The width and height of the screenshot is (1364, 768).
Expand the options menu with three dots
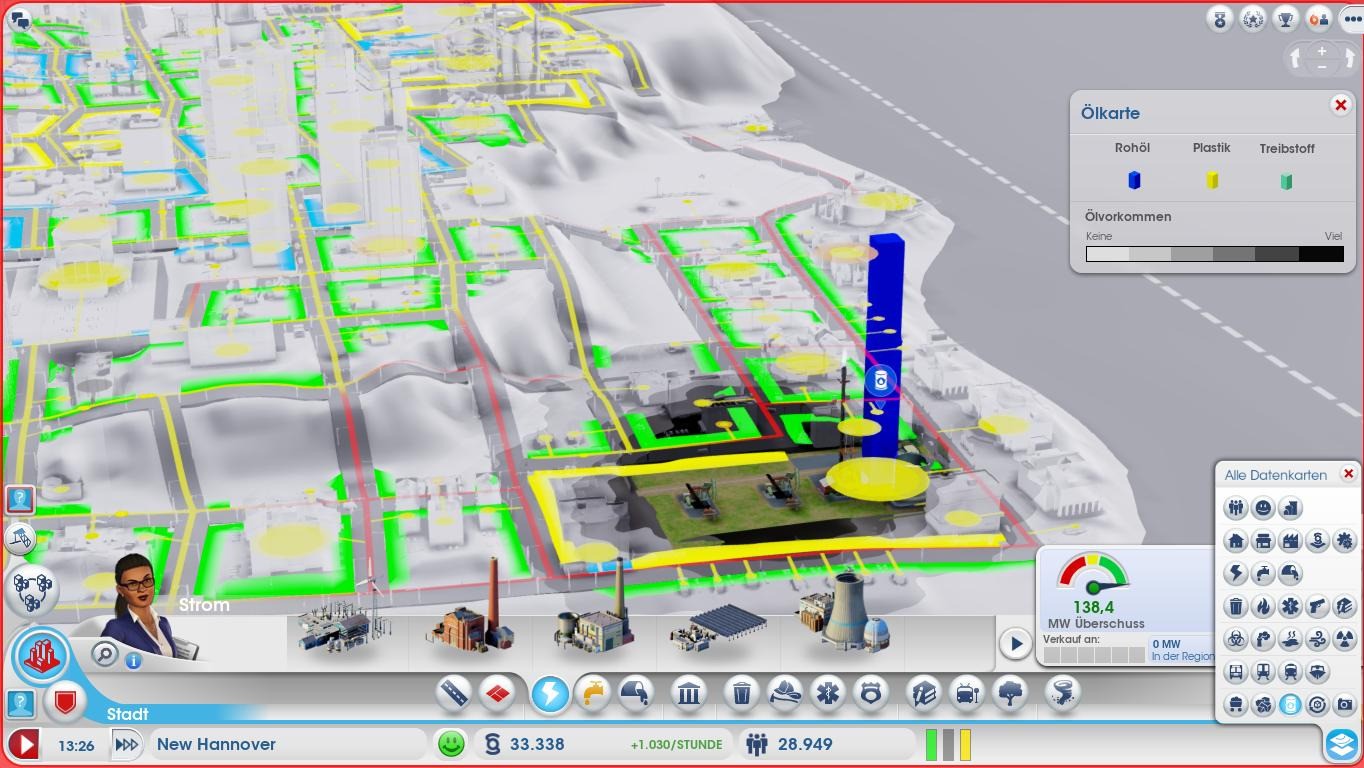click(x=1350, y=19)
